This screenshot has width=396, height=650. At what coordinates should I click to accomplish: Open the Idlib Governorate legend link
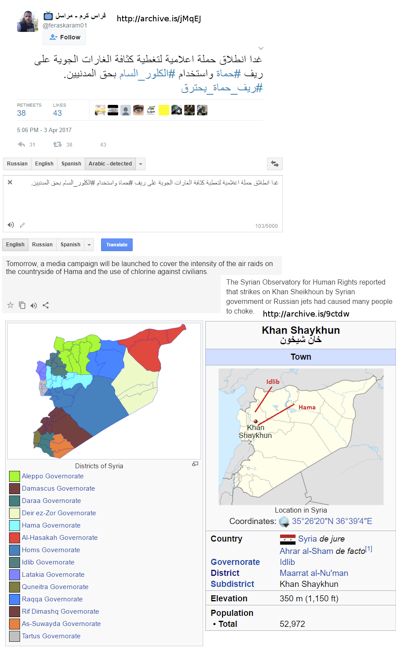(48, 562)
